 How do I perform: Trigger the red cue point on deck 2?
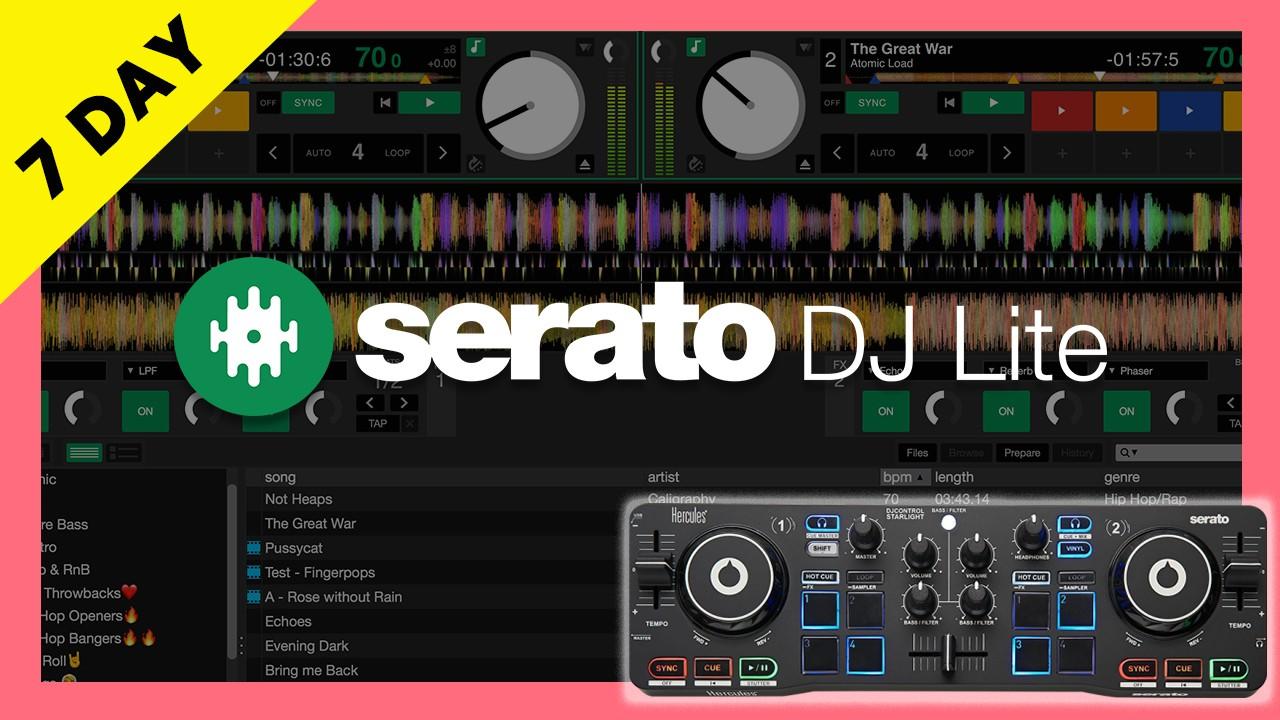coord(1061,111)
